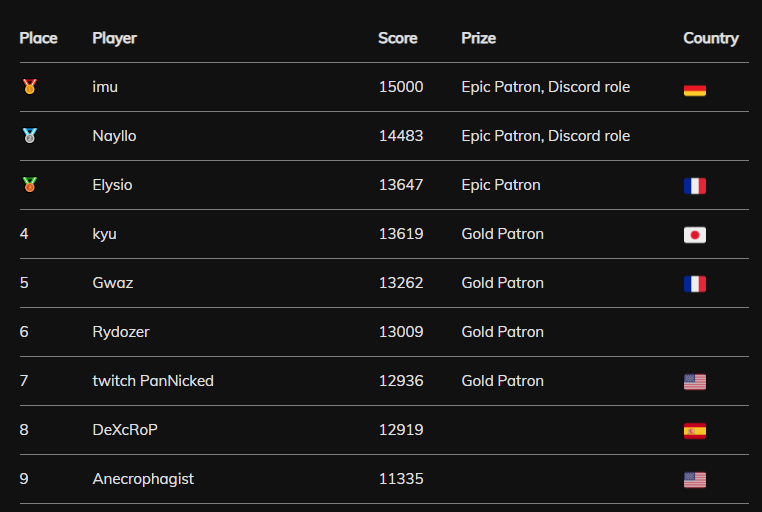This screenshot has height=512, width=762.
Task: Select player Nayllo in the table
Action: coord(114,136)
